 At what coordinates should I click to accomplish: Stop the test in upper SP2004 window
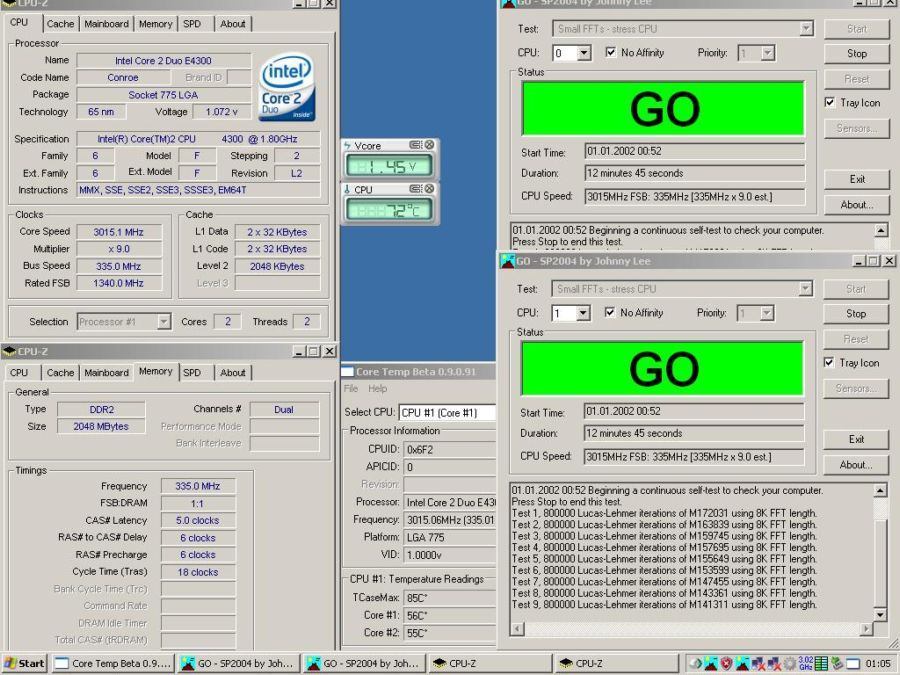856,53
